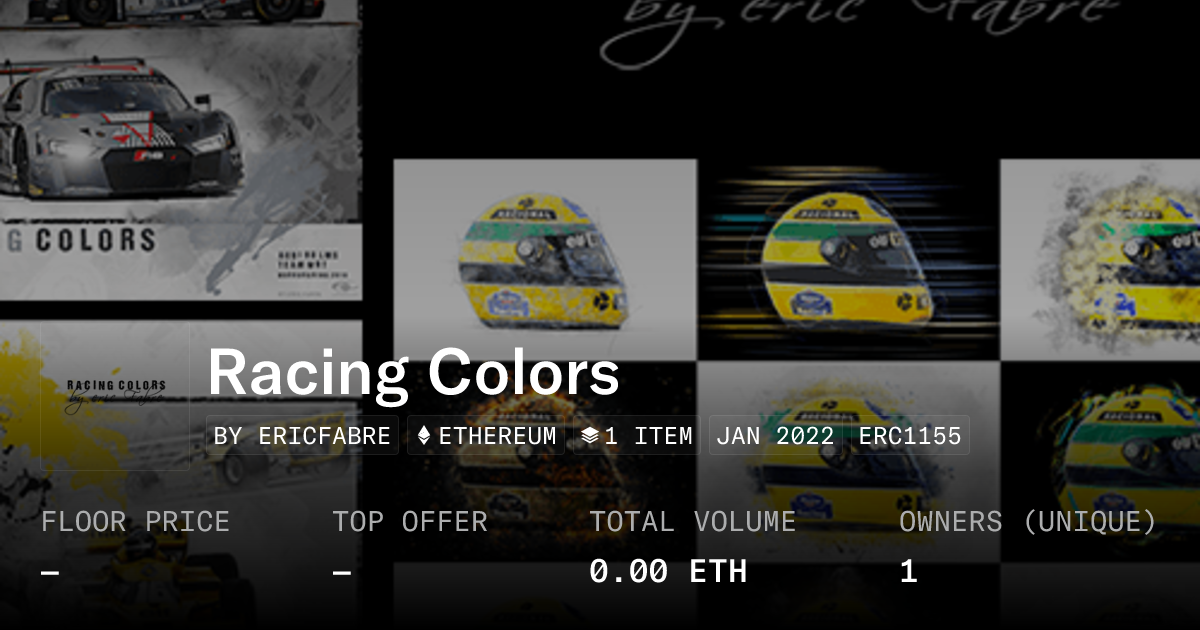Click the 1 ITEM badge
Screen dimensions: 1200x630
[x=636, y=436]
